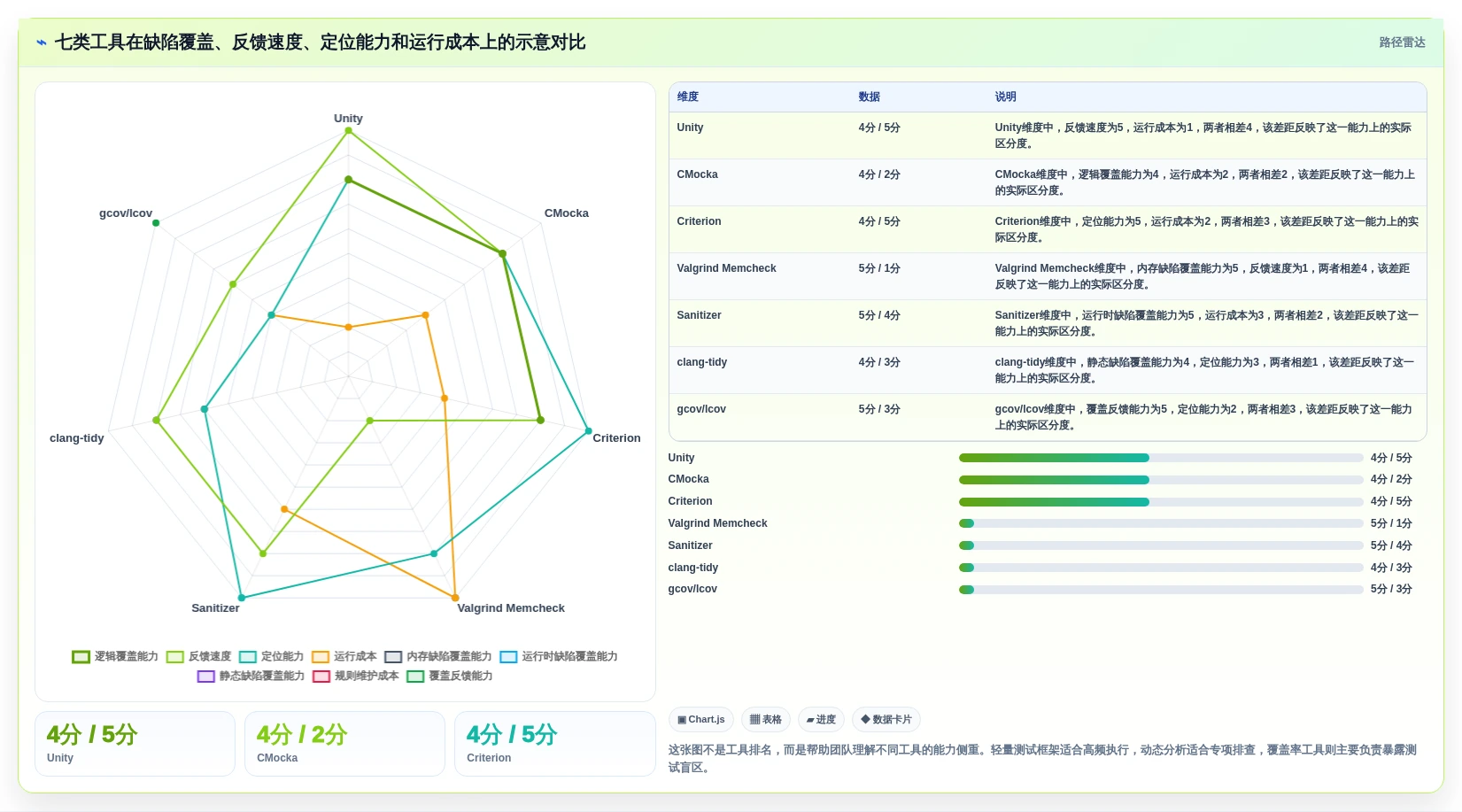Click the Unity axis label on radar
The image size is (1462, 812).
tap(348, 119)
